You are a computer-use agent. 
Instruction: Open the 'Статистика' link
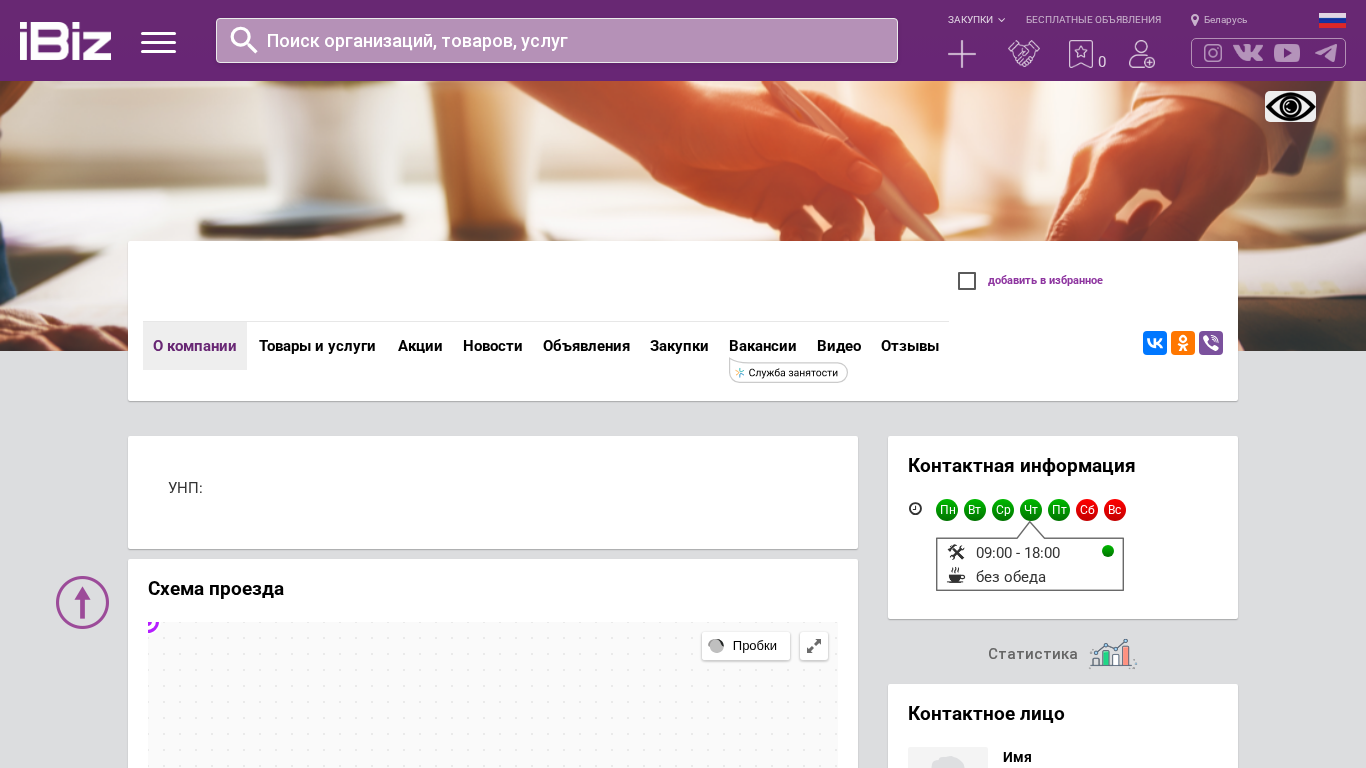point(1033,654)
